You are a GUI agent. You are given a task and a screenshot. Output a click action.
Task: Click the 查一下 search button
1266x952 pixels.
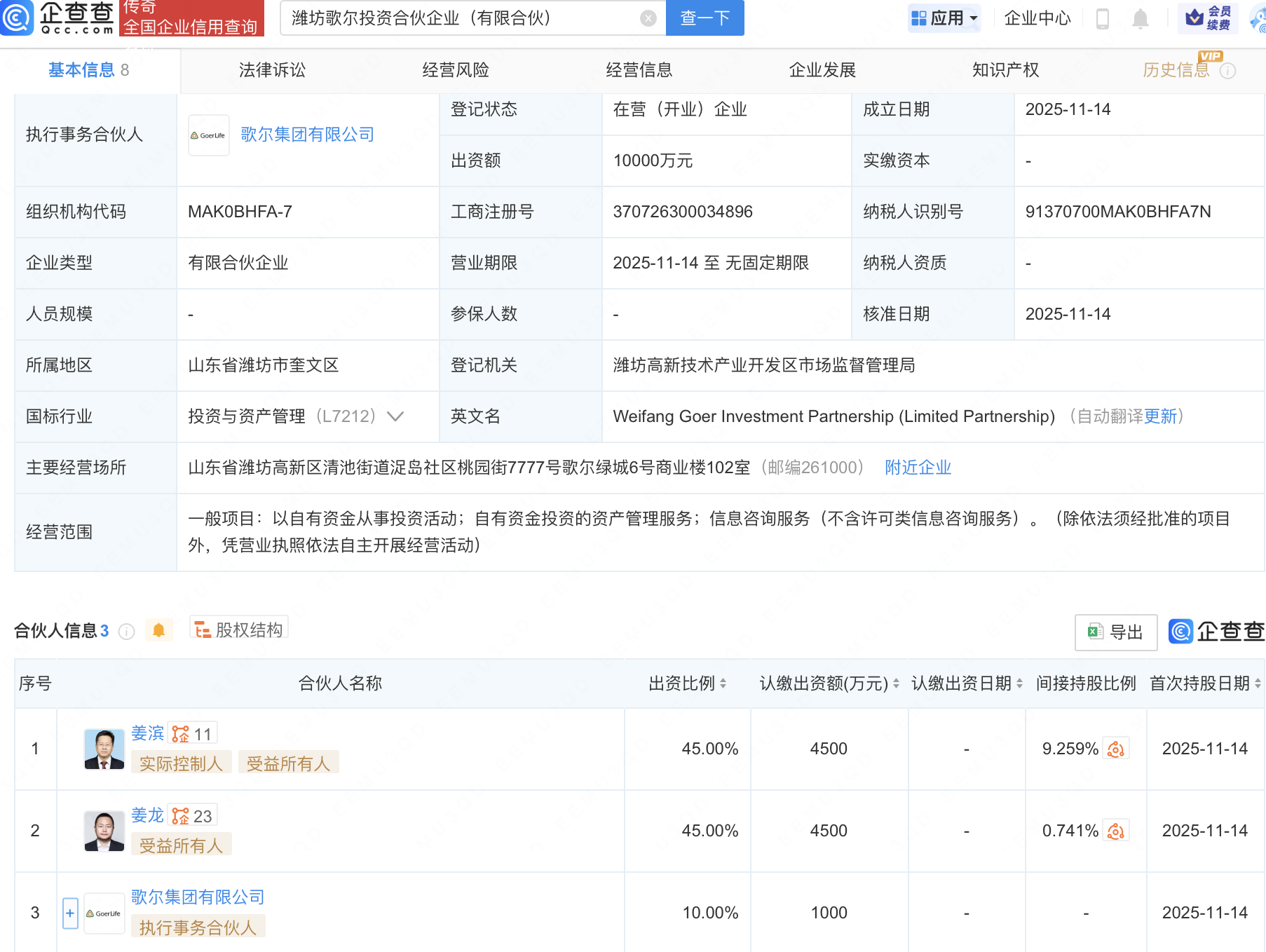705,18
